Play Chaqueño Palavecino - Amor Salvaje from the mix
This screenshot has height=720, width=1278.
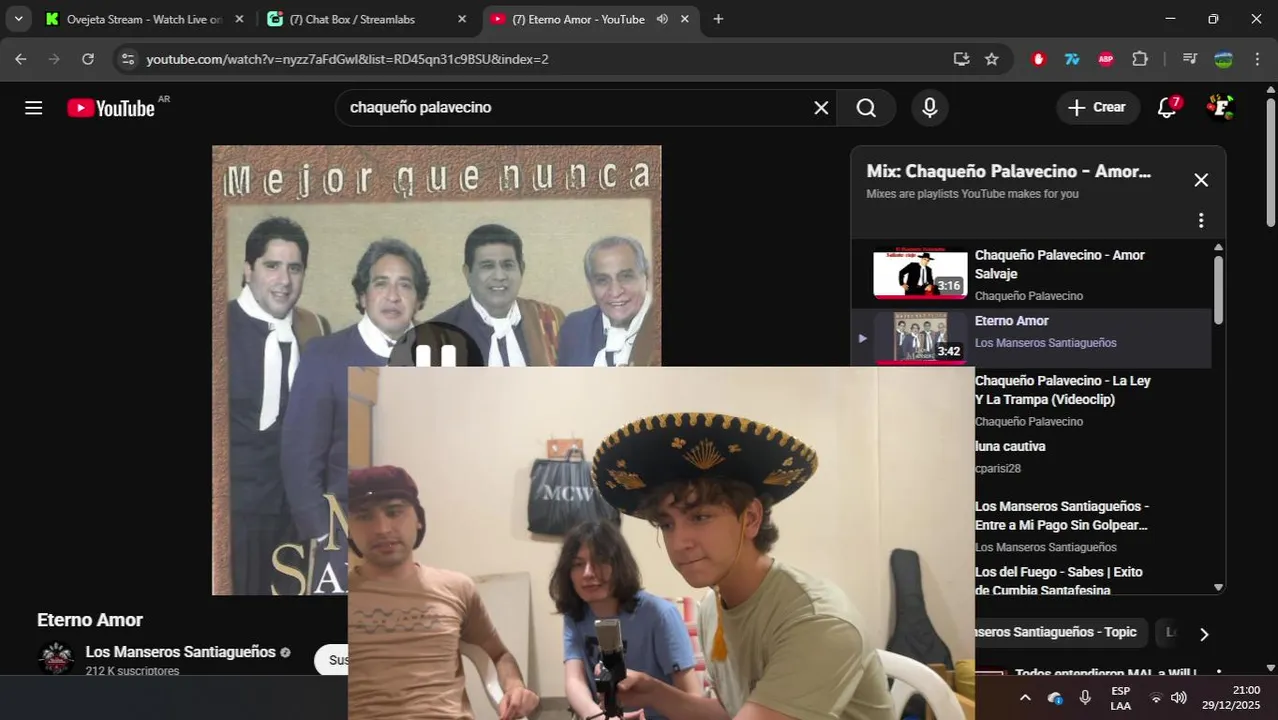coord(1031,274)
